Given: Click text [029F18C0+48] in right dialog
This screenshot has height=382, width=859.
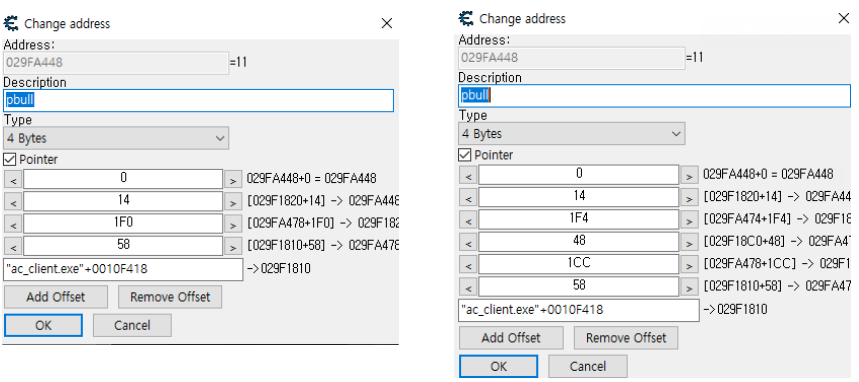Looking at the screenshot, I should point(743,241).
